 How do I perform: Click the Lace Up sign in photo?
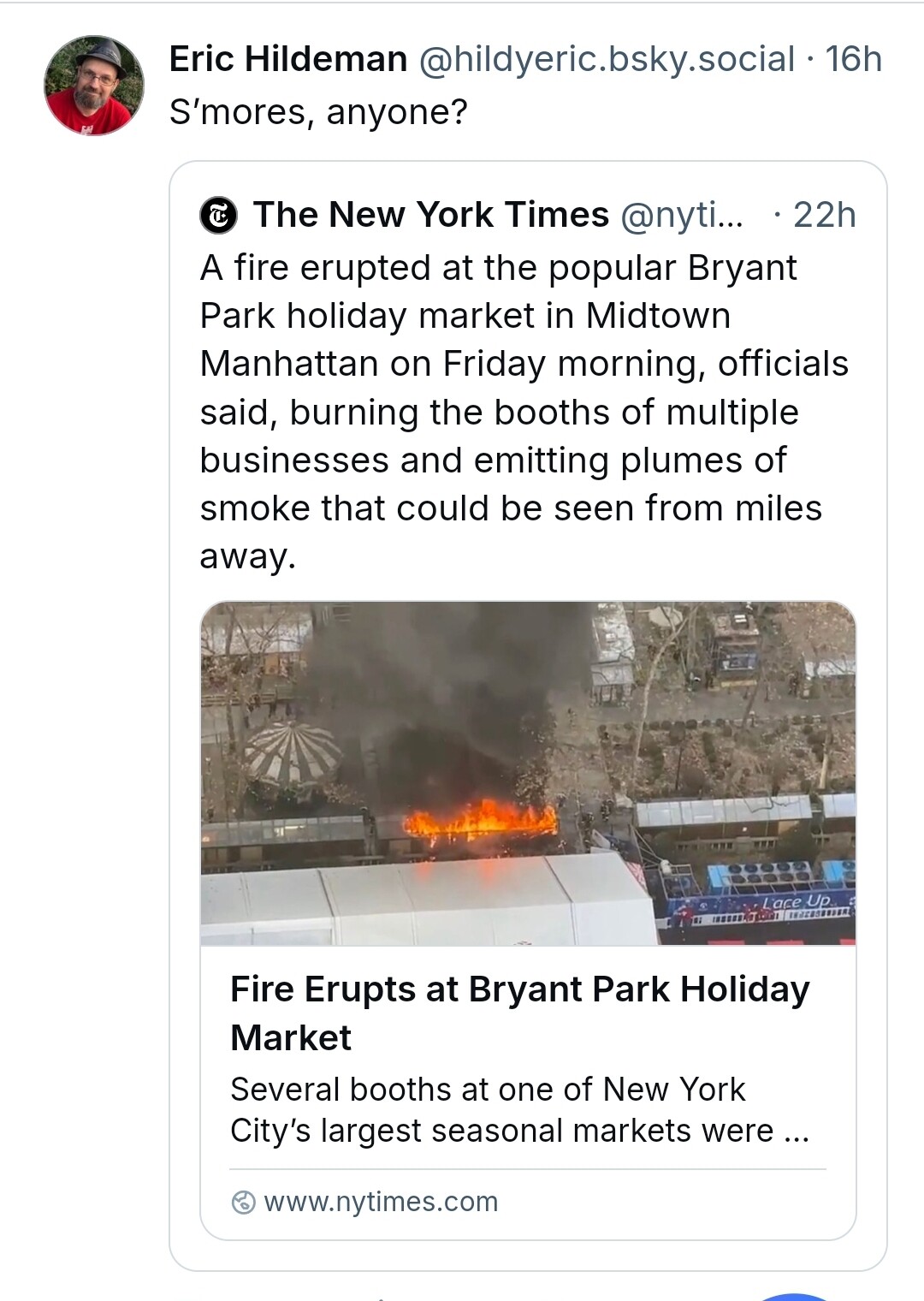pos(796,902)
